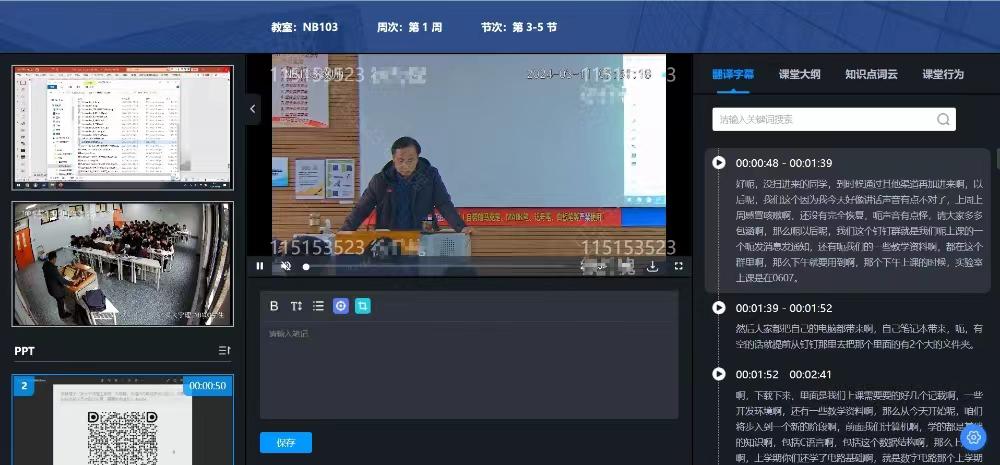Click the video progress bar handle
1000x465 pixels.
click(306, 267)
